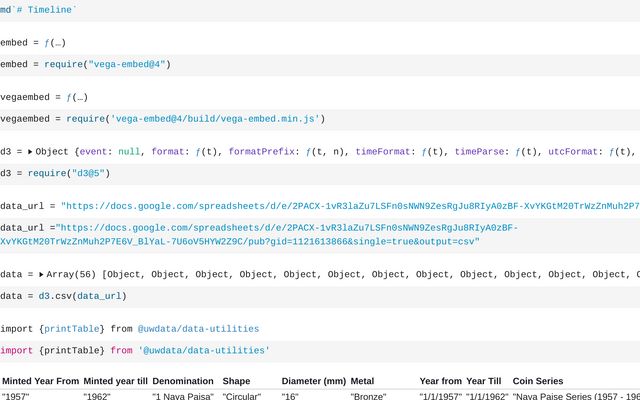640x400 pixels.
Task: Click the import printTable code cell
Action: click(x=135, y=351)
